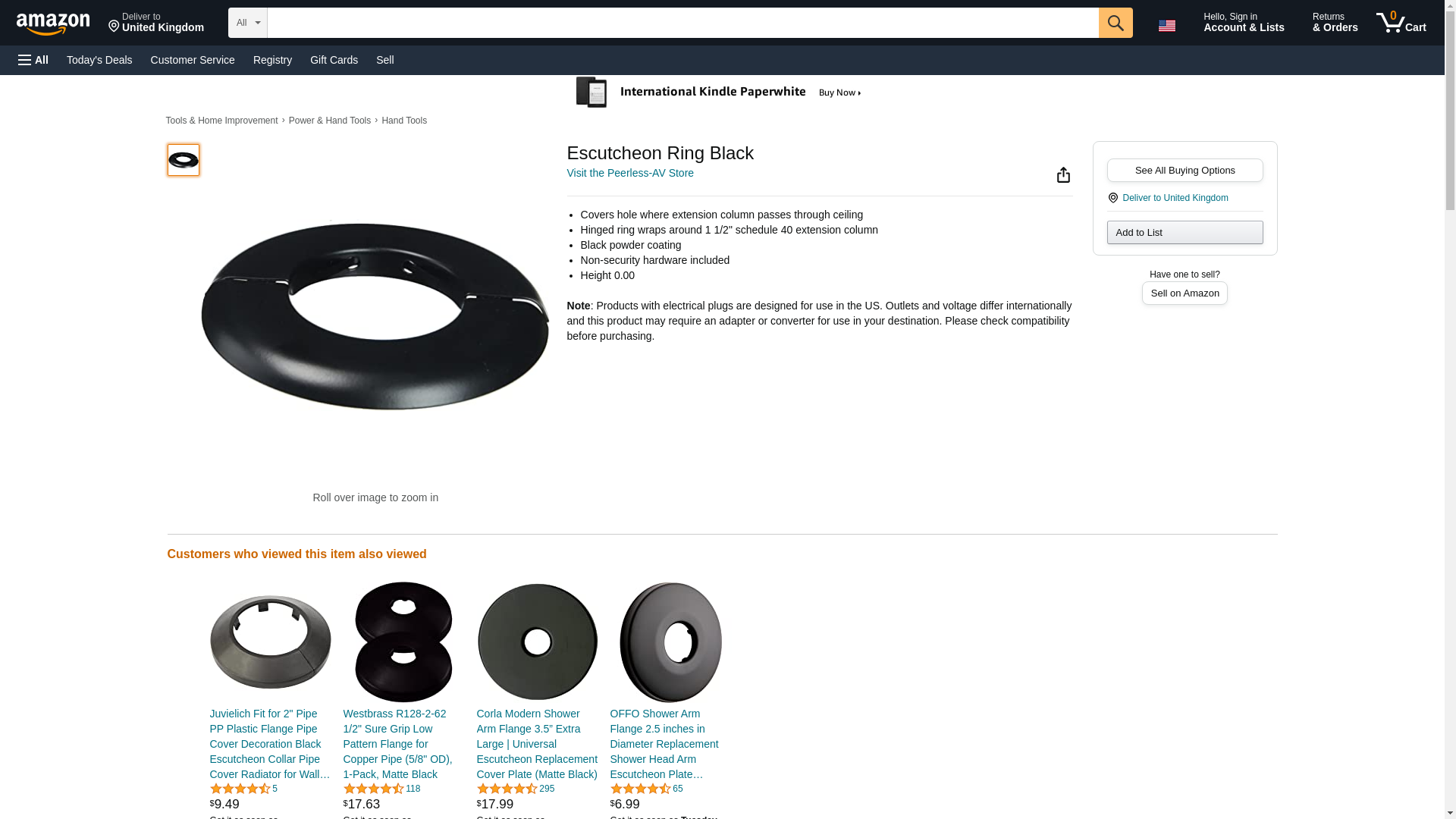Select the black escutcheon ring thumbnail

[x=184, y=160]
